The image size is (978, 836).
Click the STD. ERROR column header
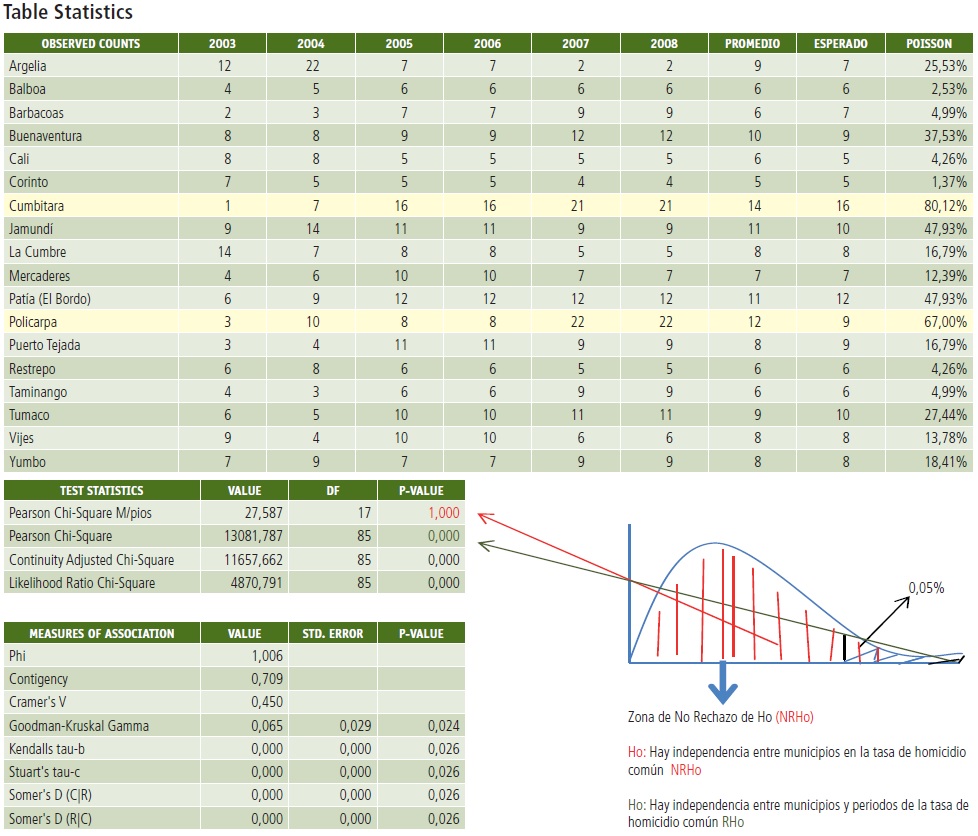coord(333,633)
